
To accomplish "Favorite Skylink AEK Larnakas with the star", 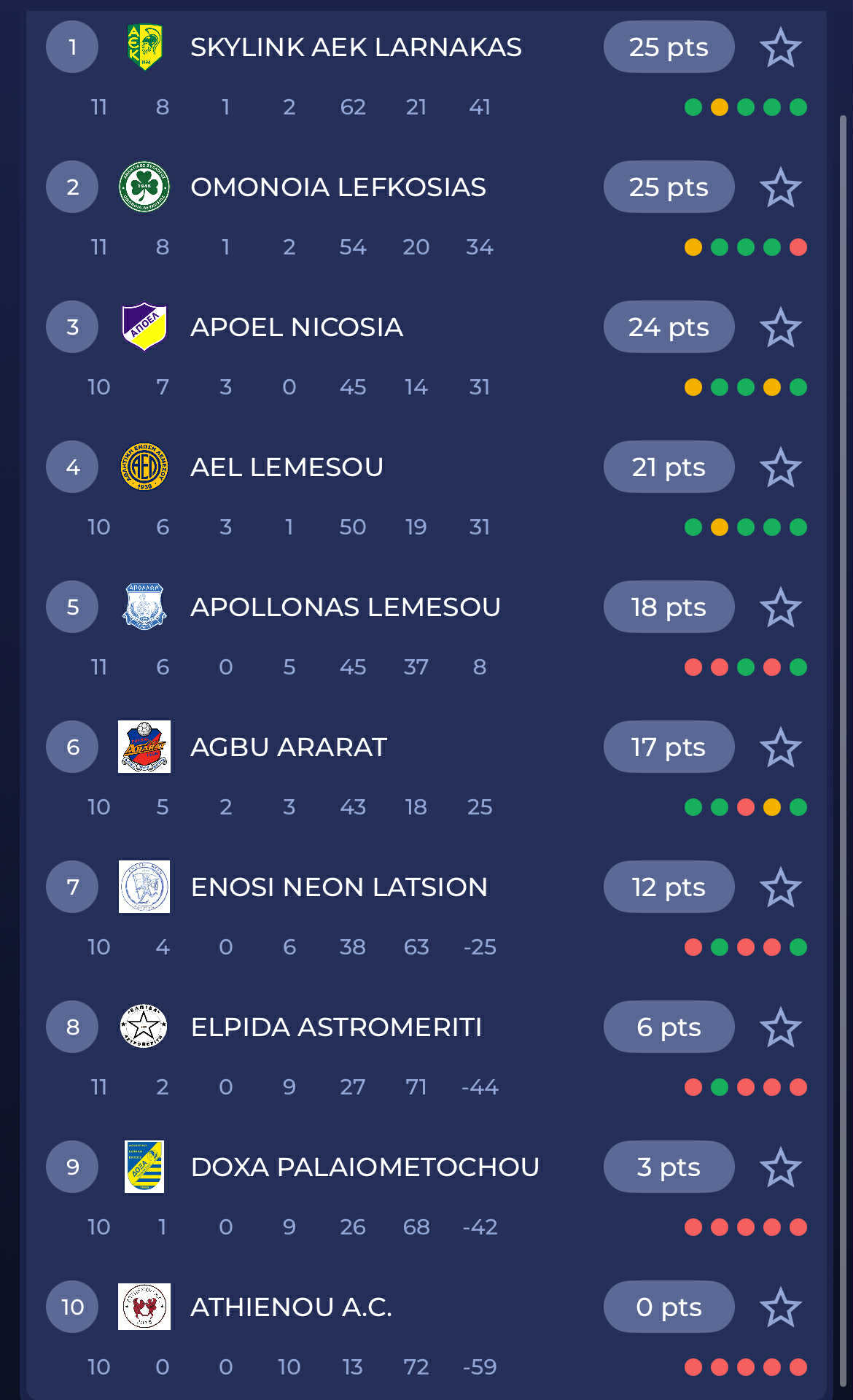I will coord(780,47).
